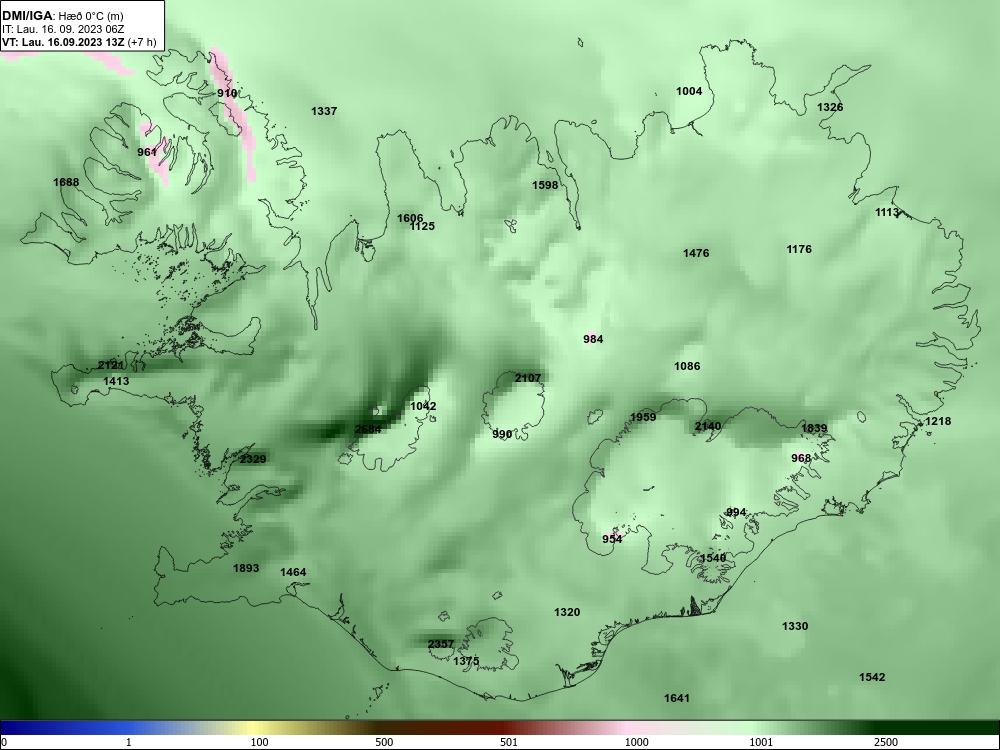1000x750 pixels.
Task: Click the value 1113 on the map
Action: click(887, 212)
